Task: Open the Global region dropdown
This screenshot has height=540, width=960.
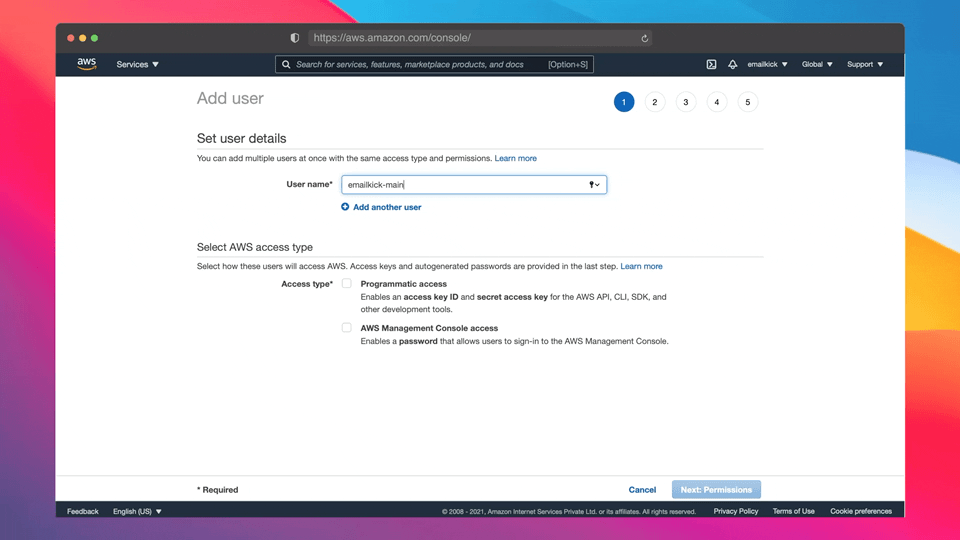Action: click(x=817, y=64)
